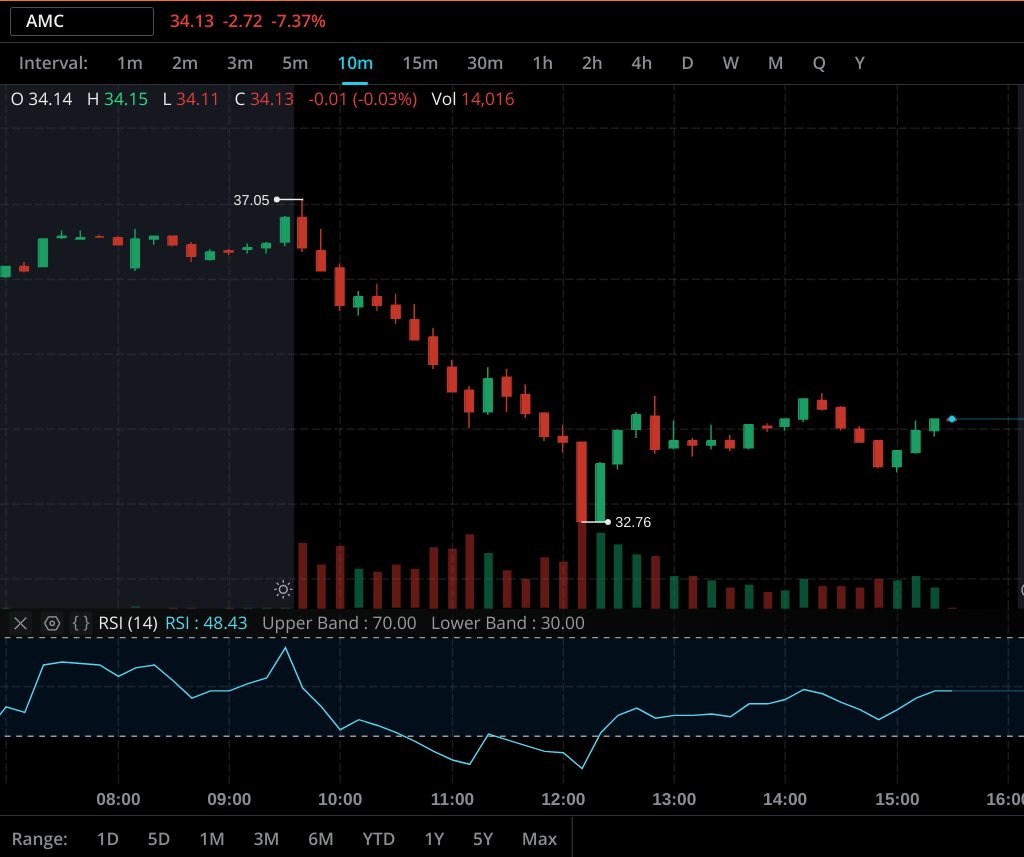Click the -2.72 price change in header
This screenshot has width=1024, height=857.
[242, 21]
